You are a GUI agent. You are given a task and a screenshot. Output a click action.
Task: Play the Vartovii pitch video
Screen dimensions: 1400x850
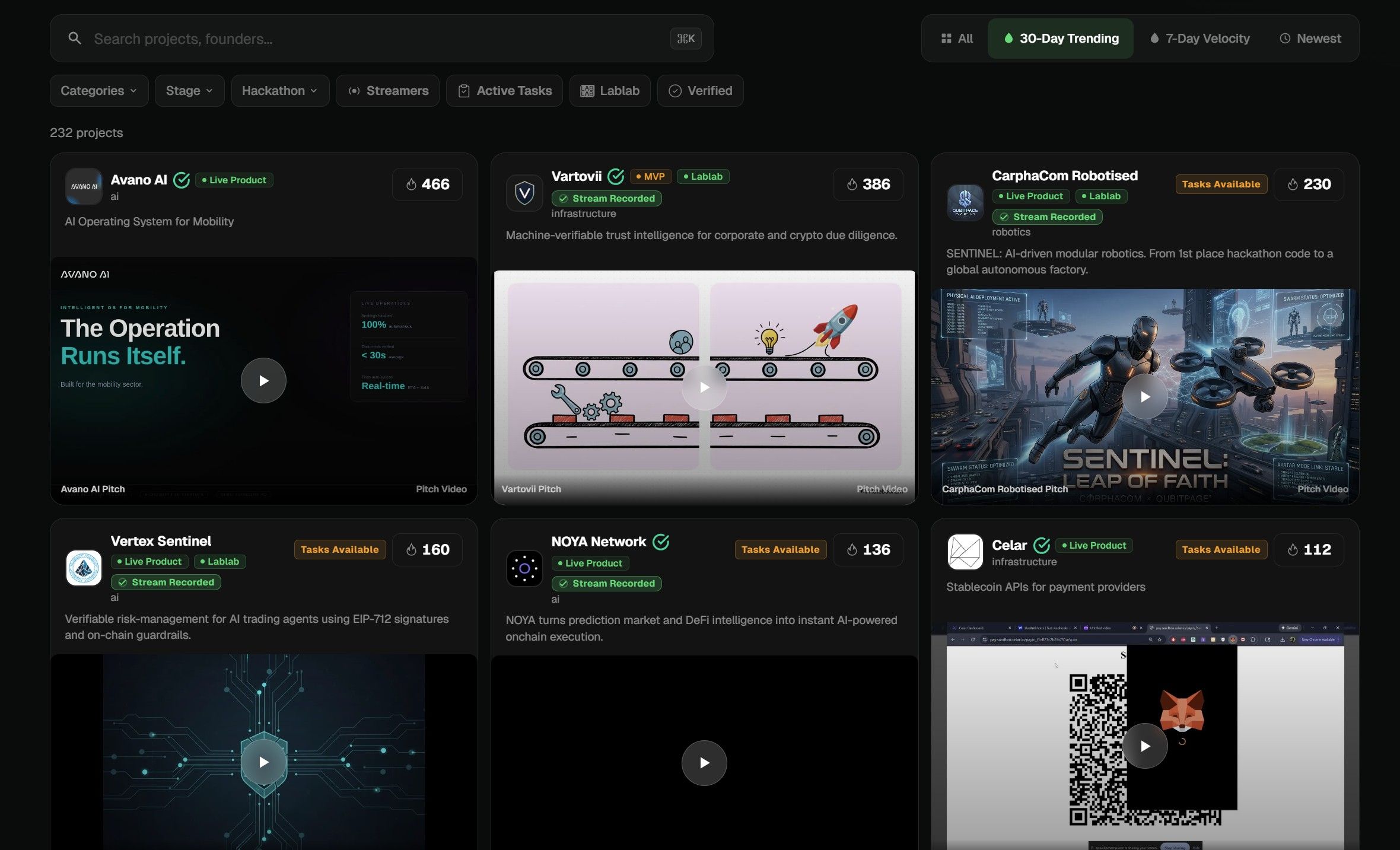[704, 387]
